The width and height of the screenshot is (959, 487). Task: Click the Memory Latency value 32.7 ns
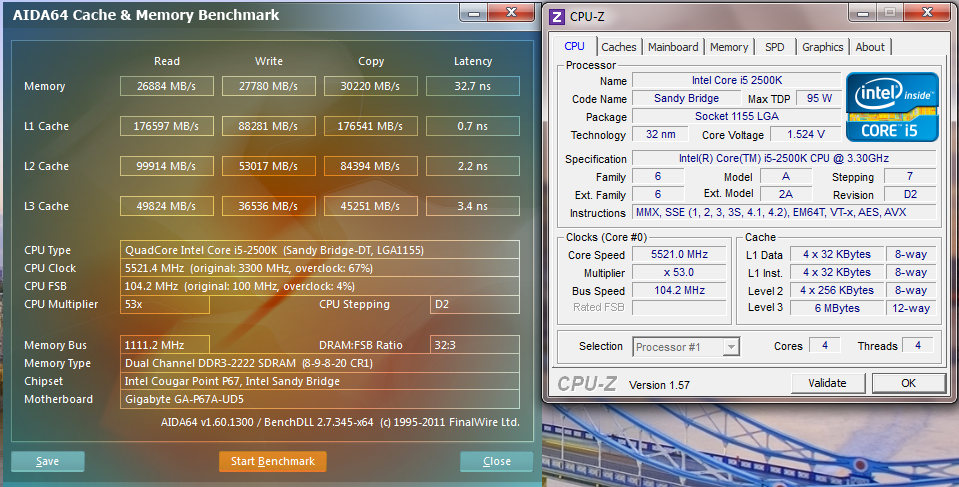[473, 86]
